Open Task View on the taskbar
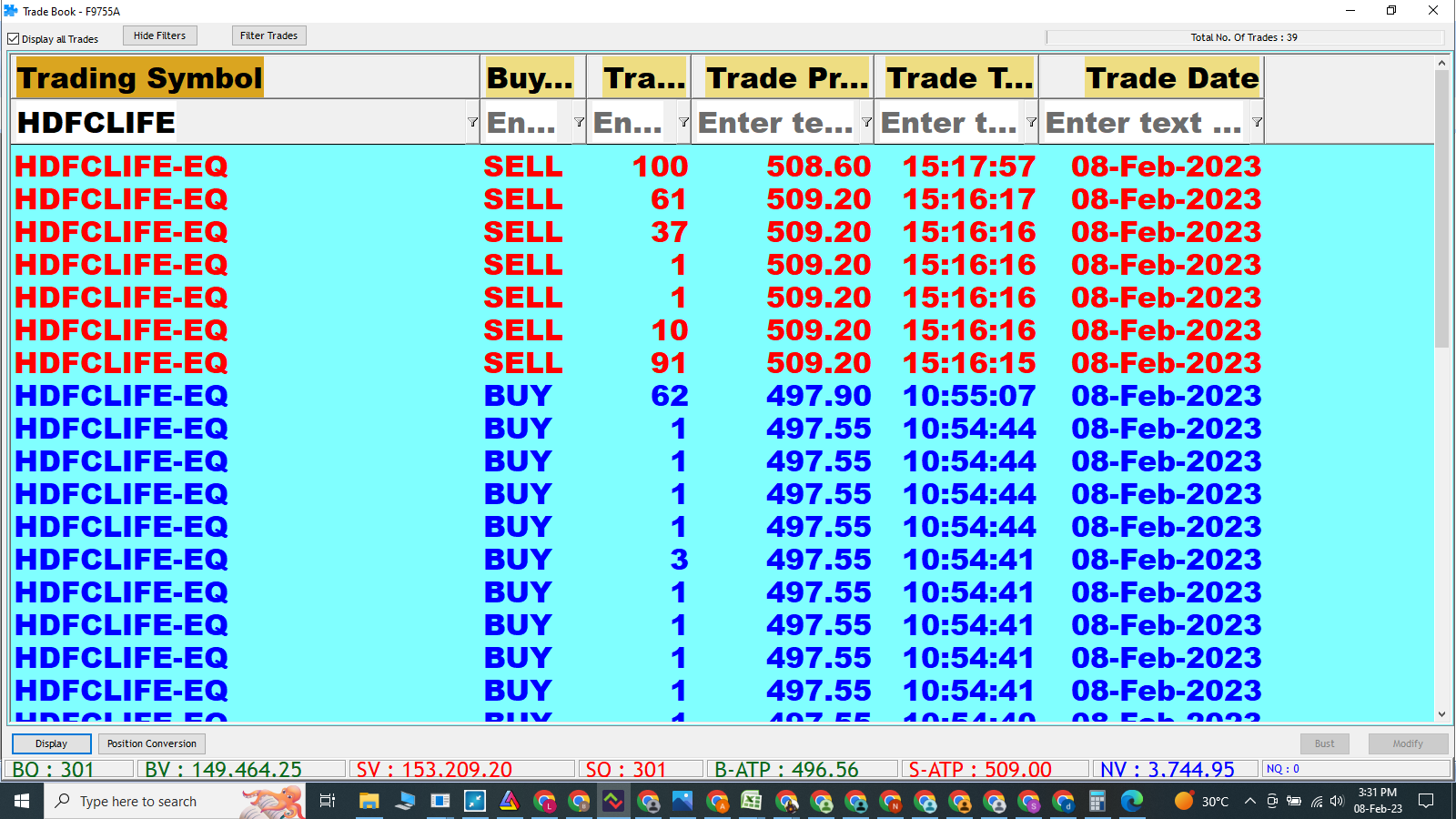Image resolution: width=1456 pixels, height=819 pixels. click(x=328, y=801)
